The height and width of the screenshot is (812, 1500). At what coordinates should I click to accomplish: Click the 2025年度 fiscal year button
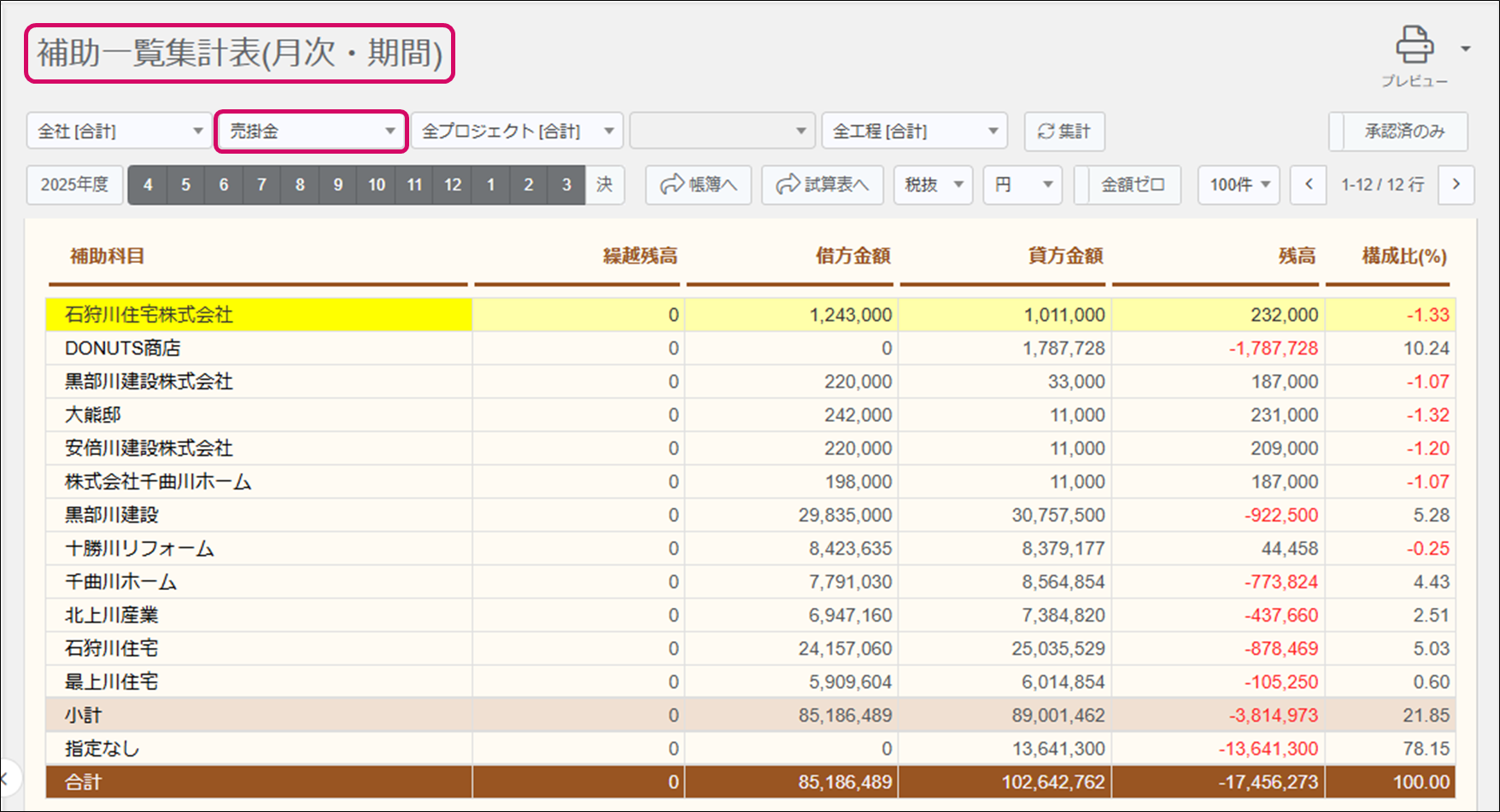click(75, 184)
